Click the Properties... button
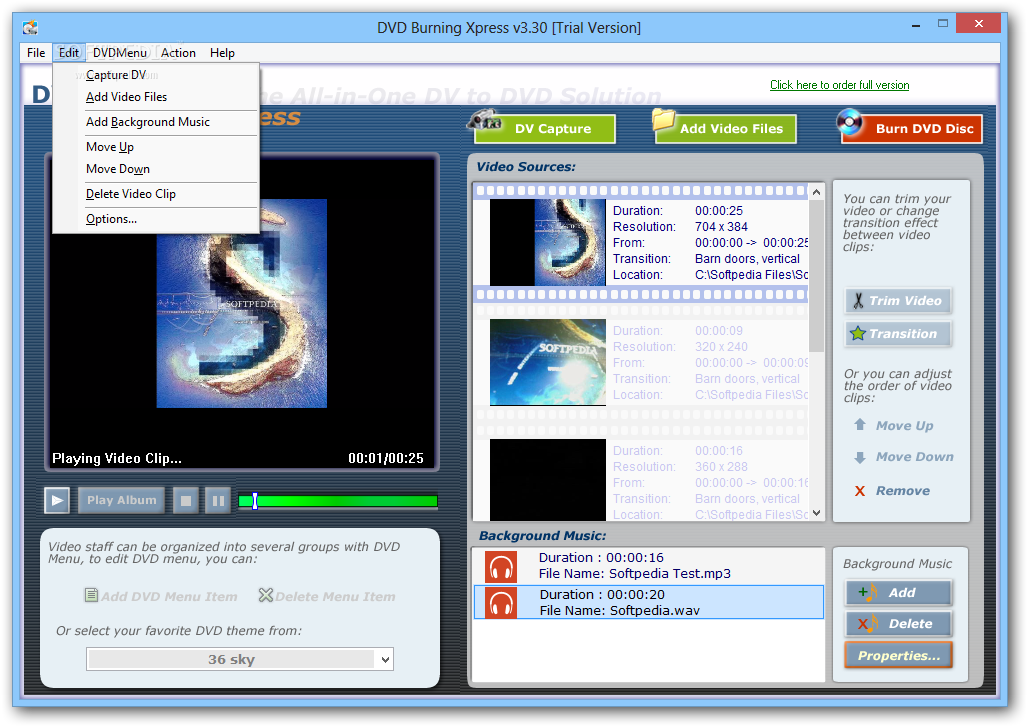 tap(898, 656)
